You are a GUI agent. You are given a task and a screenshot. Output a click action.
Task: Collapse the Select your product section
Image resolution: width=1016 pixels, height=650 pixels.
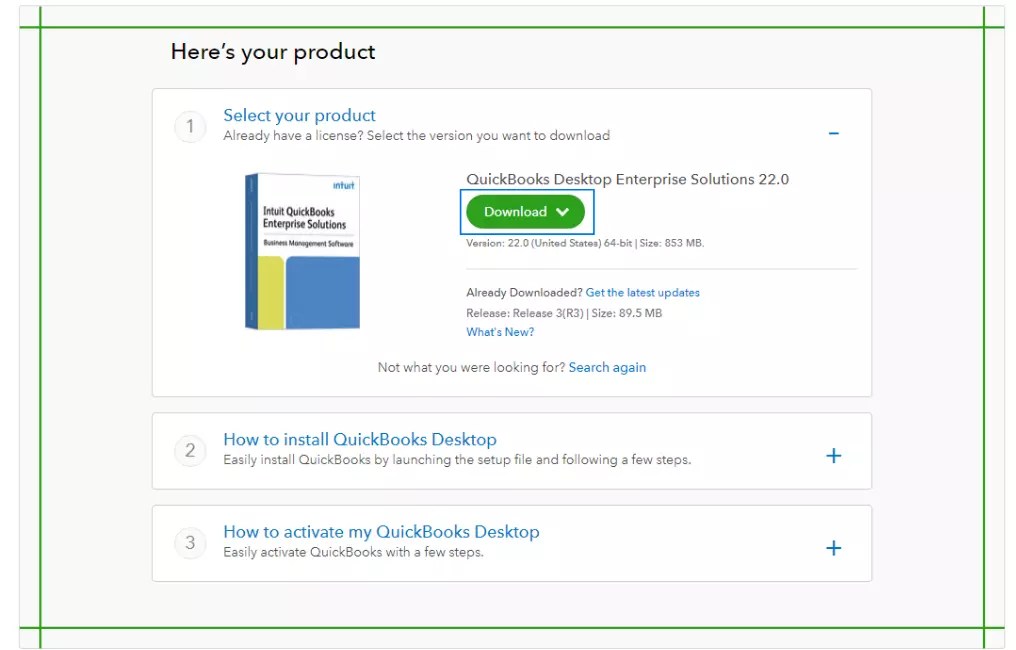pyautogui.click(x=834, y=133)
